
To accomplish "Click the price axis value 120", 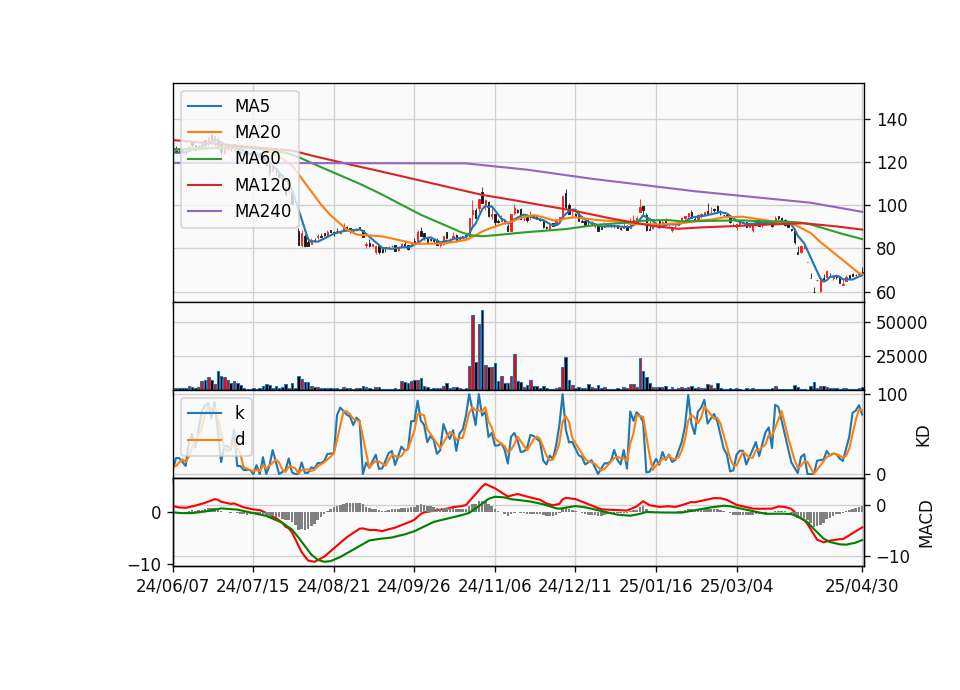I will click(892, 163).
